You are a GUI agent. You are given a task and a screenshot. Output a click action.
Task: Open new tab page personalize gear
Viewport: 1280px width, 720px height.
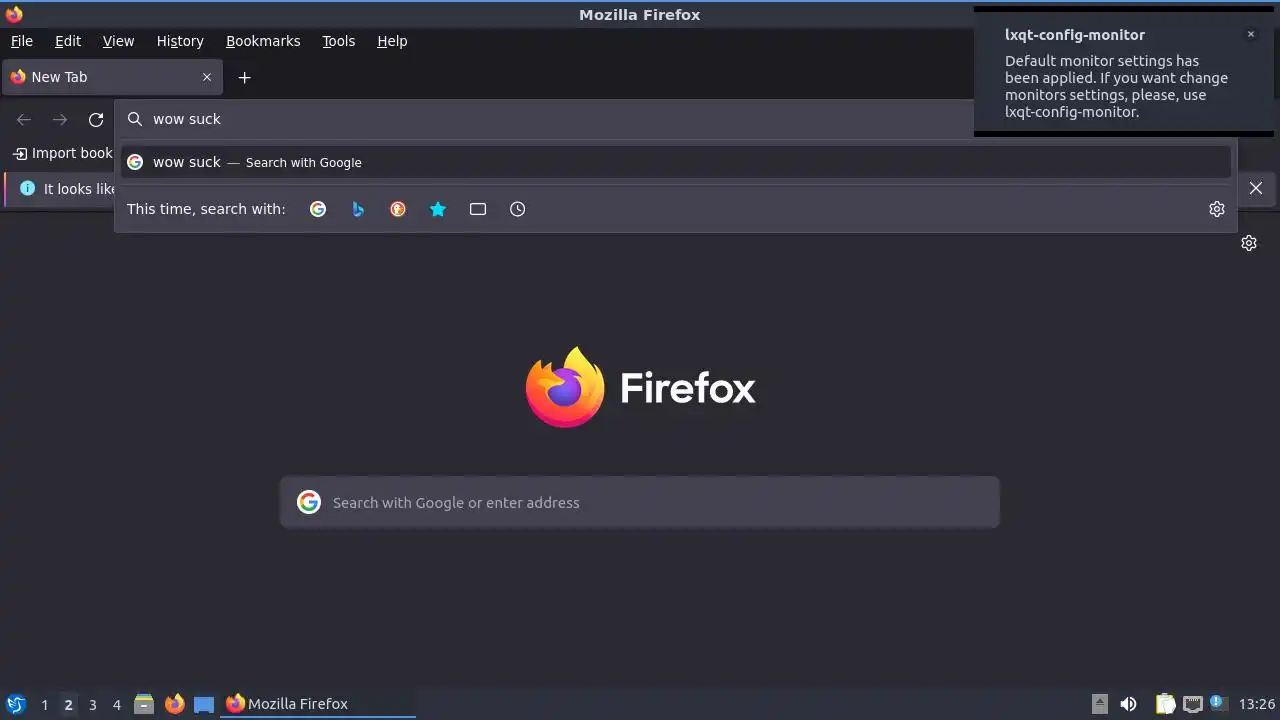[1249, 243]
